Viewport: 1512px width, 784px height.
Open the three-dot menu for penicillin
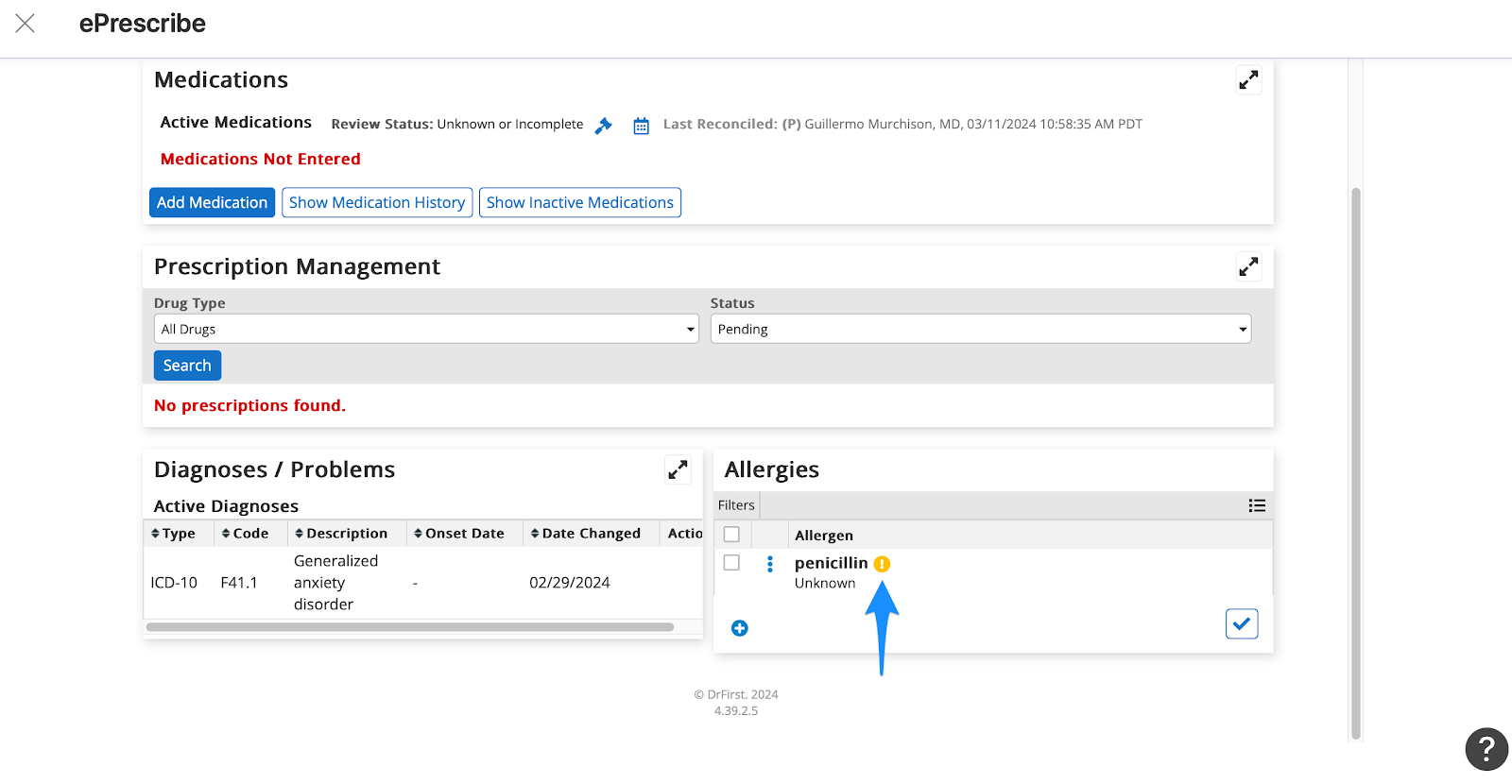[x=770, y=564]
